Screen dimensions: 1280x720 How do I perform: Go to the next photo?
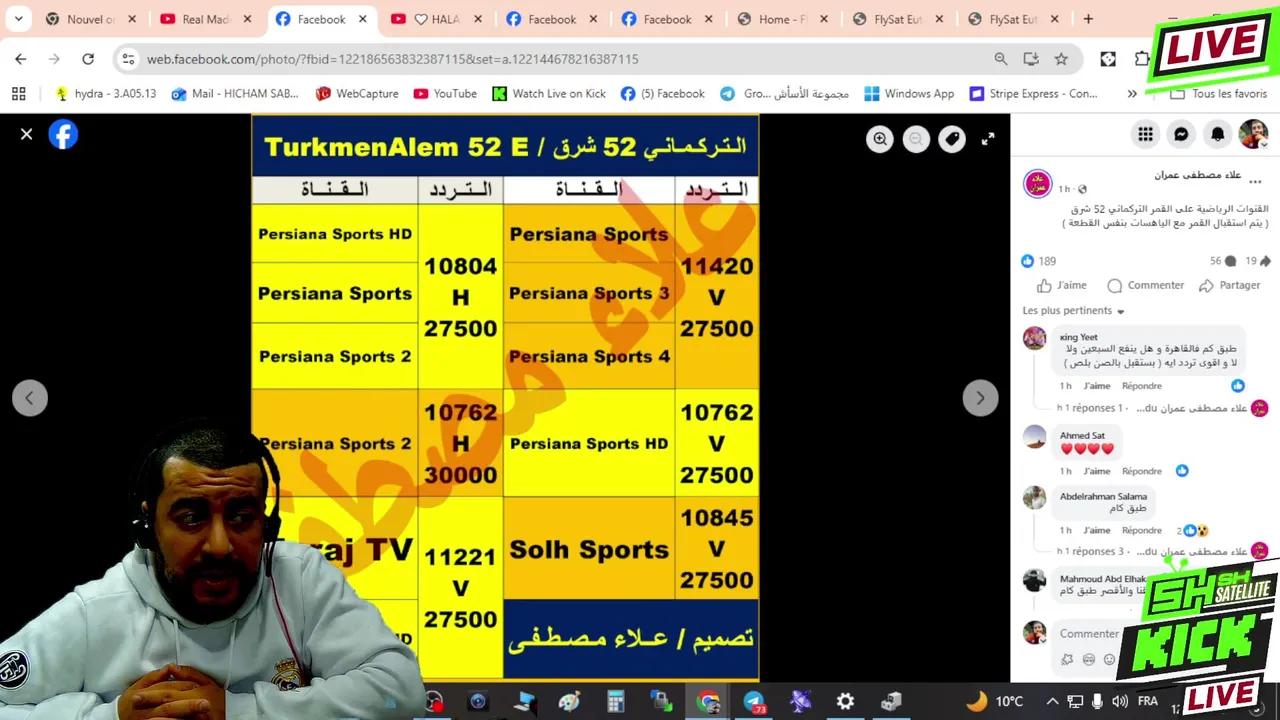click(x=980, y=398)
